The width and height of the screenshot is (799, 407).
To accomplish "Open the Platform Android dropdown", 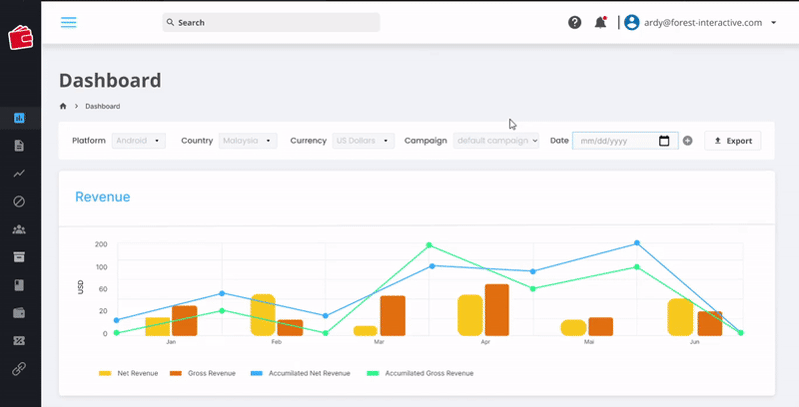I will pyautogui.click(x=139, y=141).
